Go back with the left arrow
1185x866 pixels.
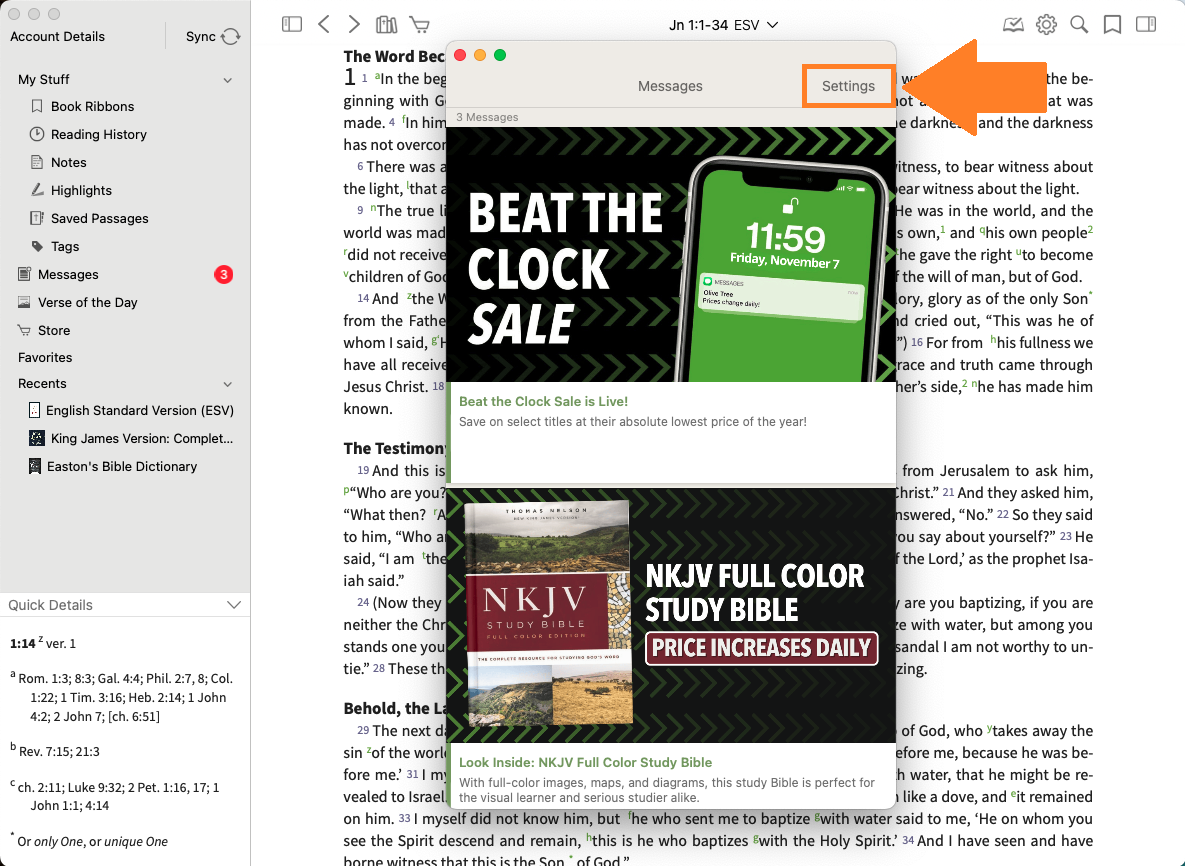pyautogui.click(x=324, y=24)
